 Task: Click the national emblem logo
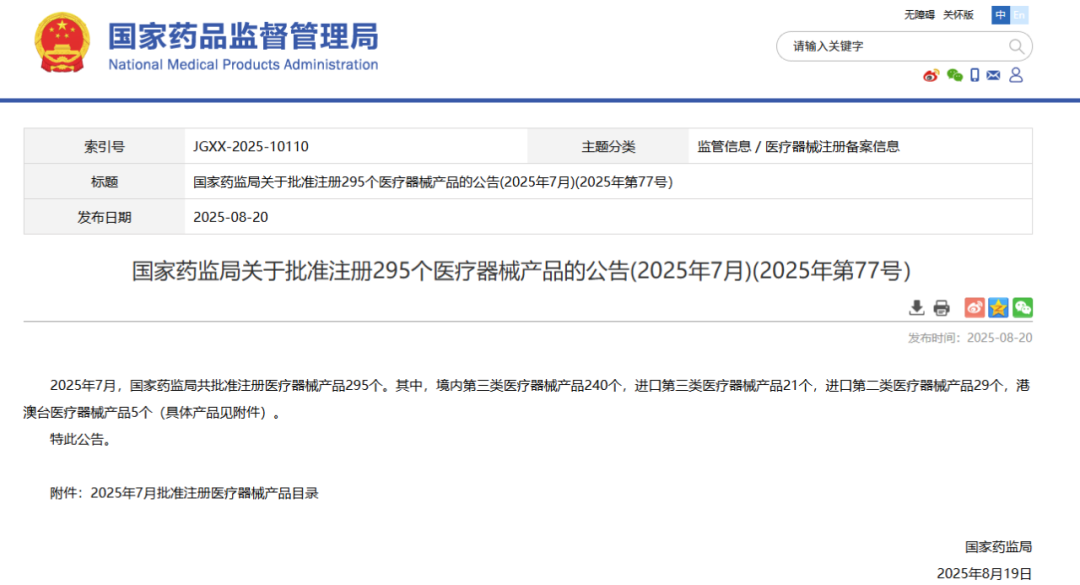coord(62,43)
